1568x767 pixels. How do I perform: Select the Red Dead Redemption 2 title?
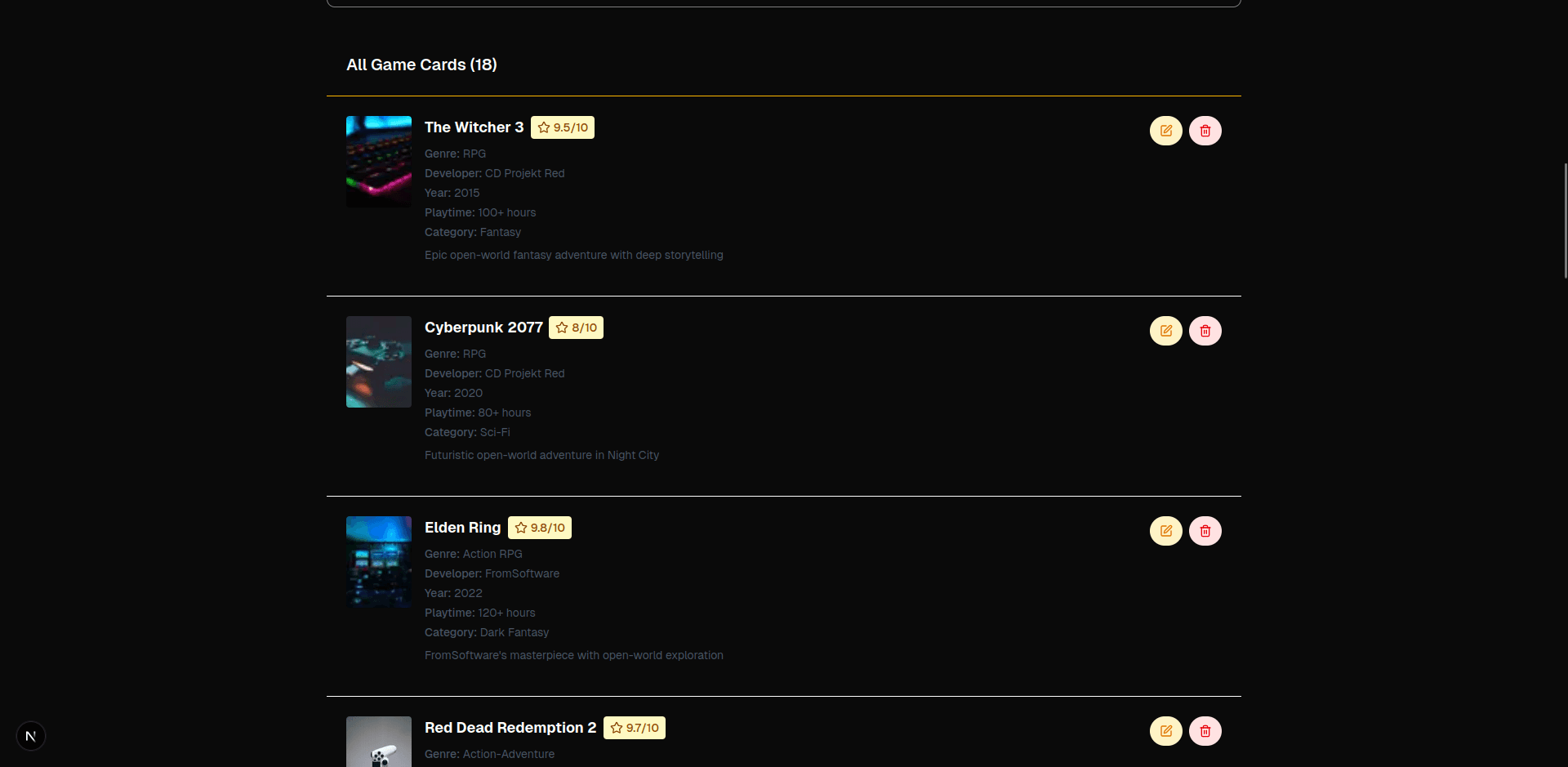tap(510, 727)
